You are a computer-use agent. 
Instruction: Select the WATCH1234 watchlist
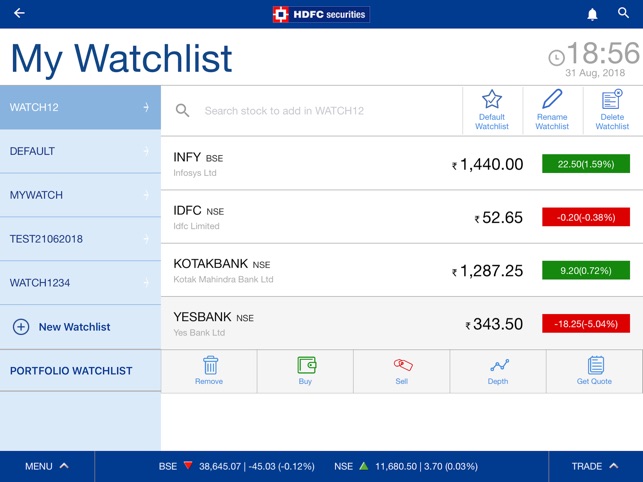click(x=80, y=283)
